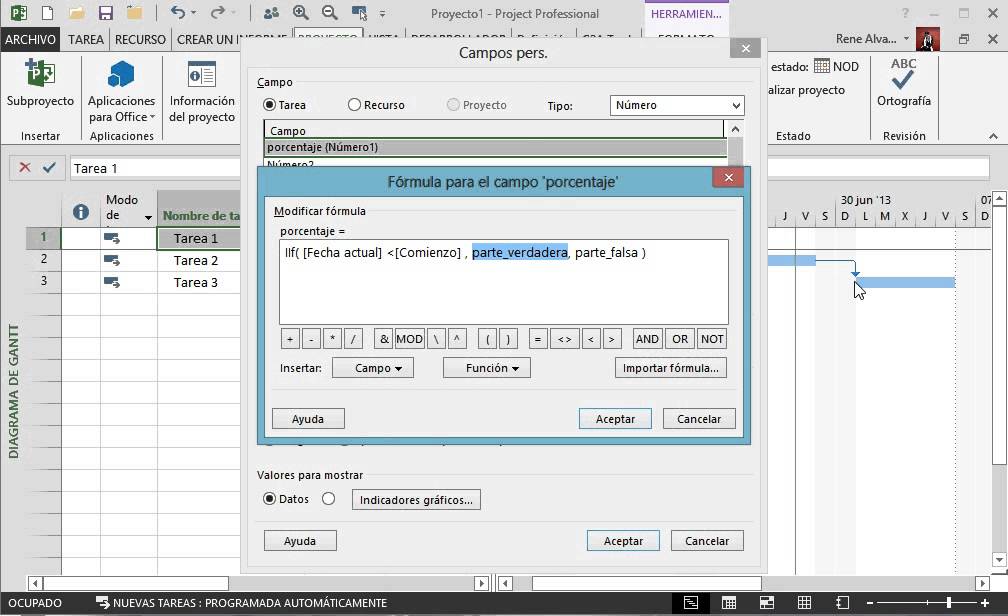
Task: Switch to Gantt chart view in status bar
Action: 691,602
